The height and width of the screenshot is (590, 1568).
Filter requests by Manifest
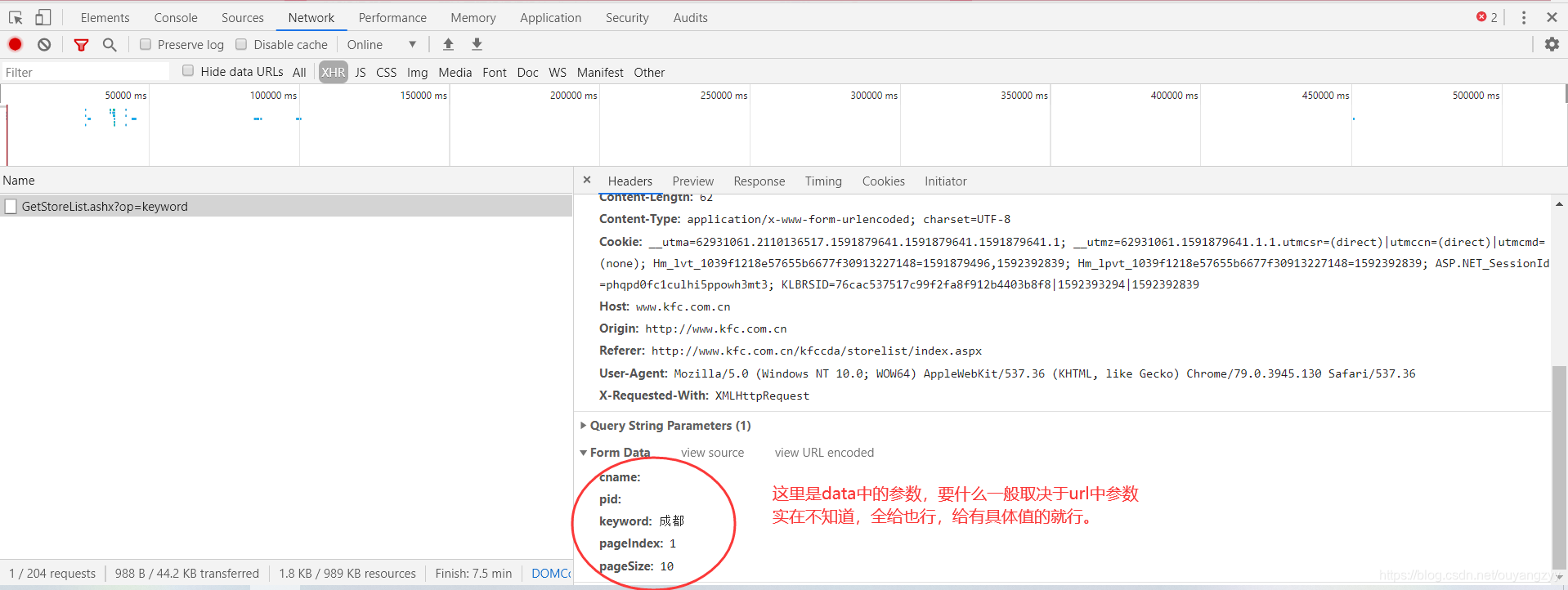(600, 72)
